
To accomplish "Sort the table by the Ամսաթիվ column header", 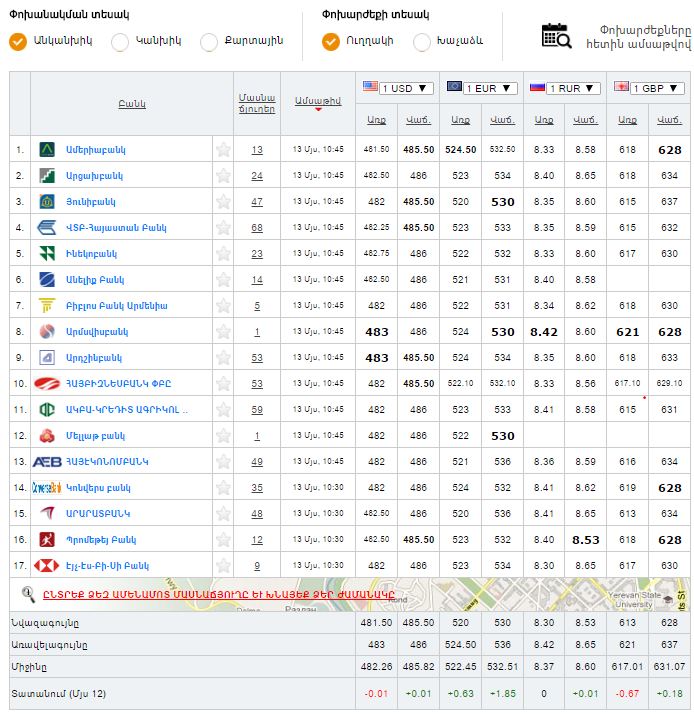I will tap(318, 100).
